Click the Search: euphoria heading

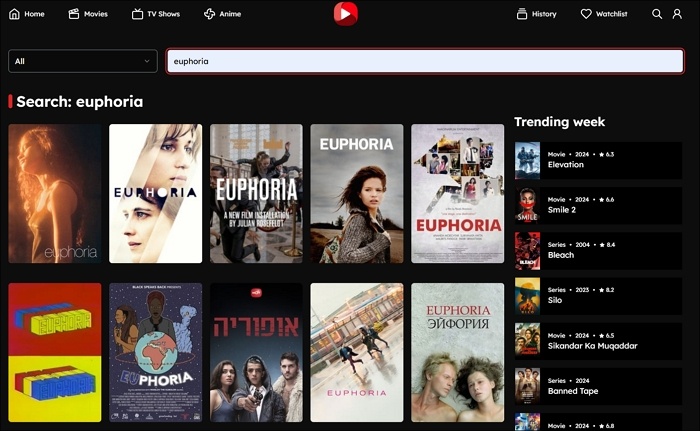[79, 102]
